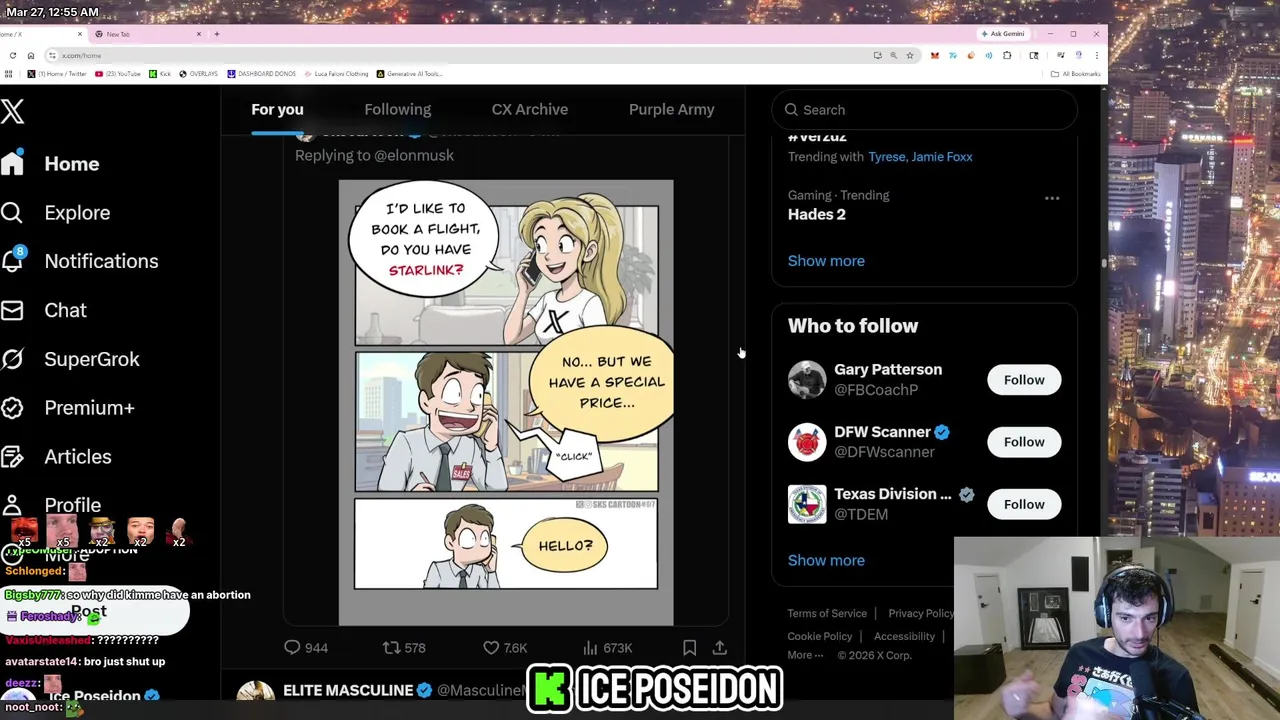Expand trends with first Show more

pos(826,261)
